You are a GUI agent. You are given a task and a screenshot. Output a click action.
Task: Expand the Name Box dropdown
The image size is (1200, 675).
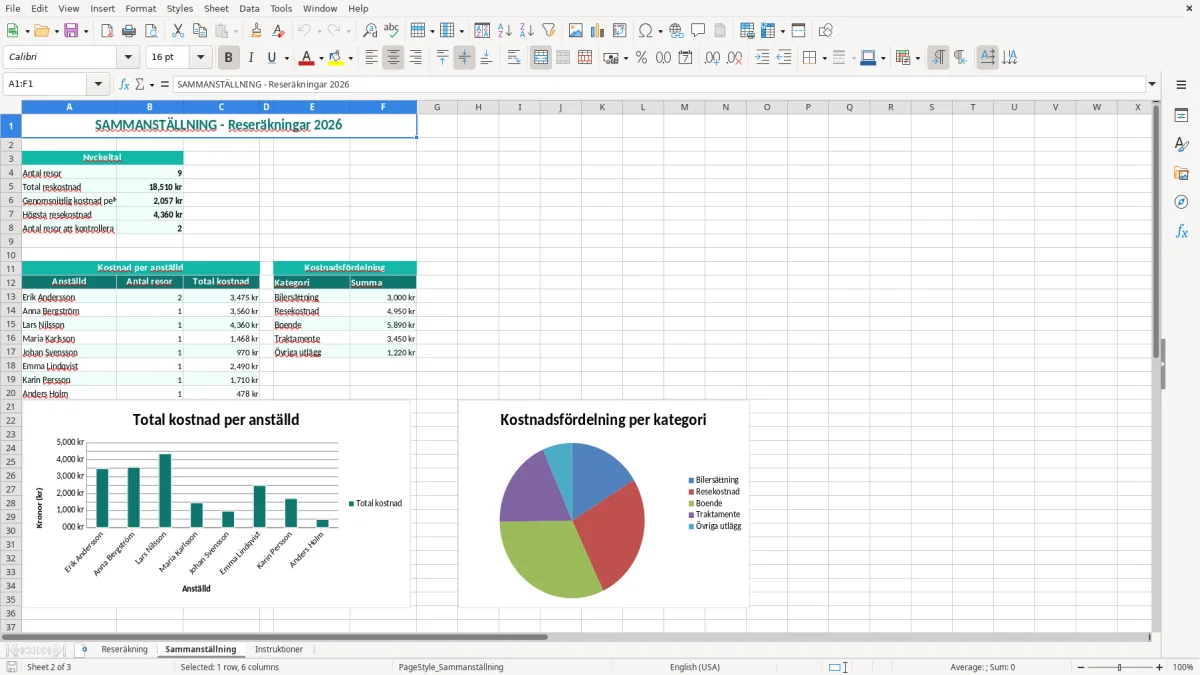(x=99, y=84)
